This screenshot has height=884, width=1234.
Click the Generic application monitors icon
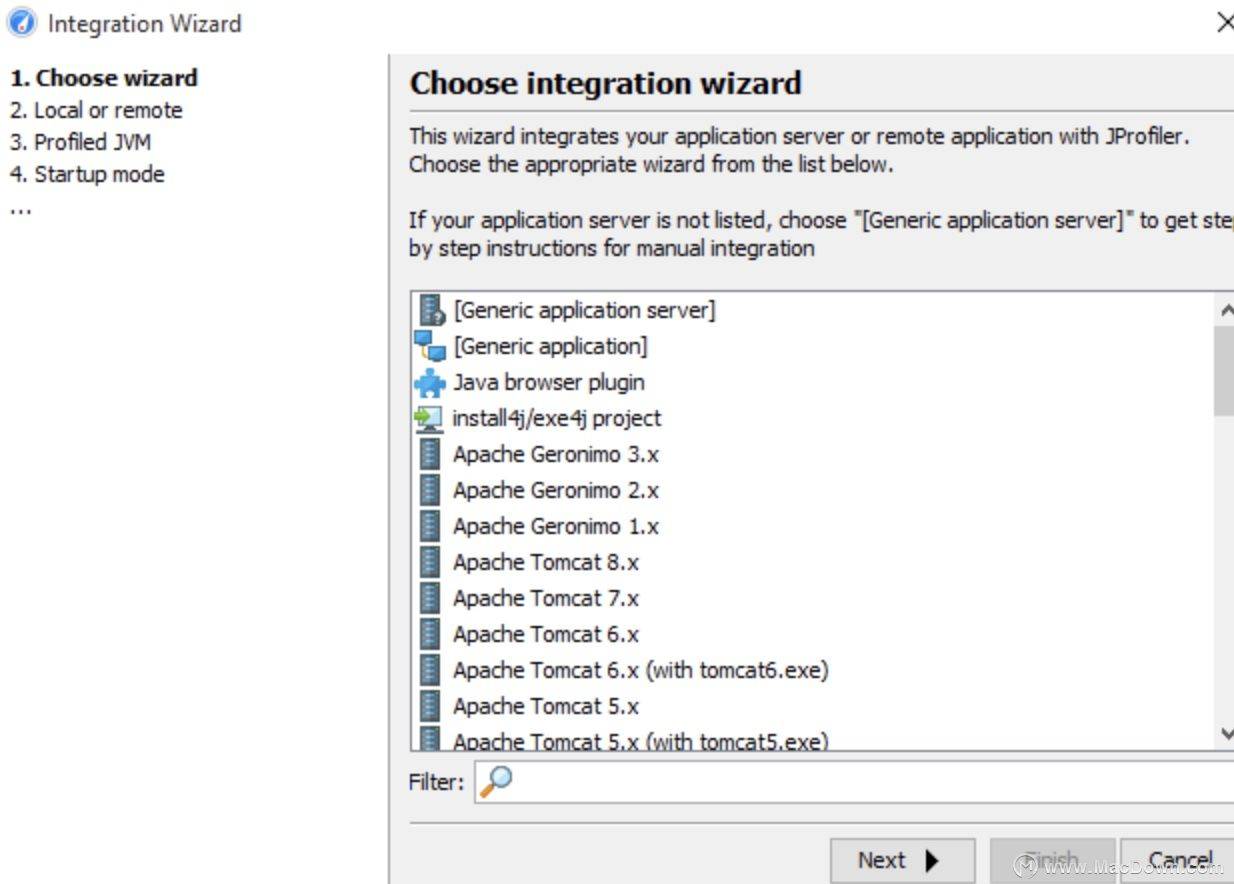tap(430, 346)
